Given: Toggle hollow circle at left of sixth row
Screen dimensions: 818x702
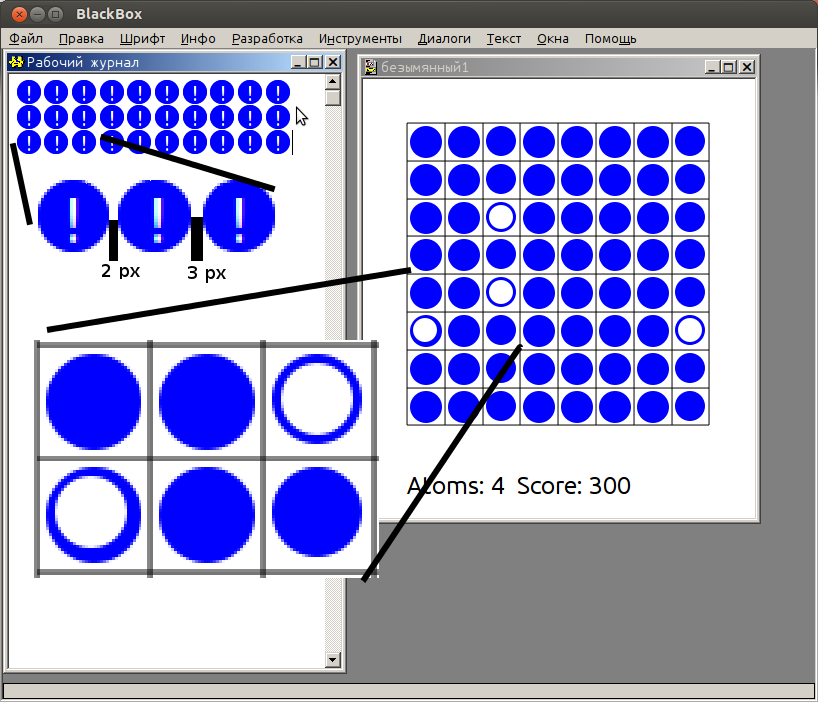Looking at the screenshot, I should [426, 330].
